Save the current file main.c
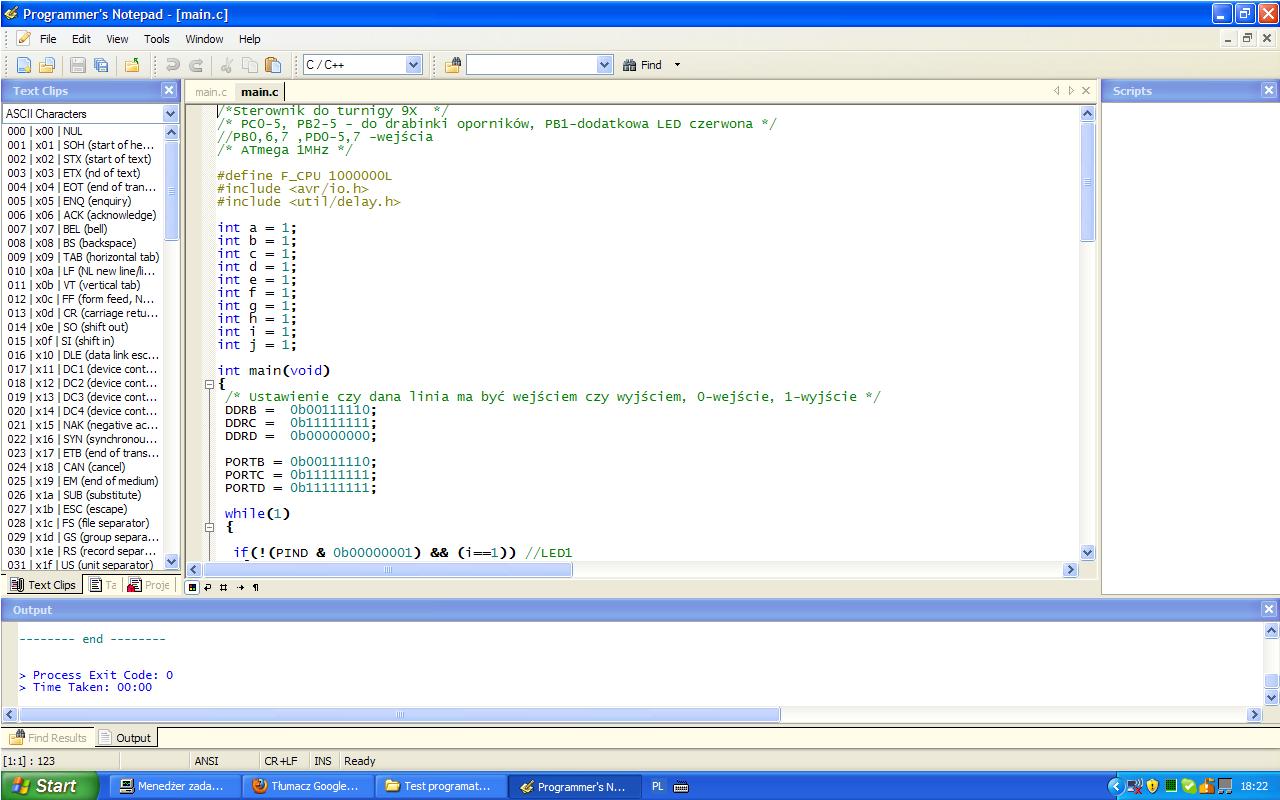Screen dimensions: 1280x800 click(x=77, y=64)
